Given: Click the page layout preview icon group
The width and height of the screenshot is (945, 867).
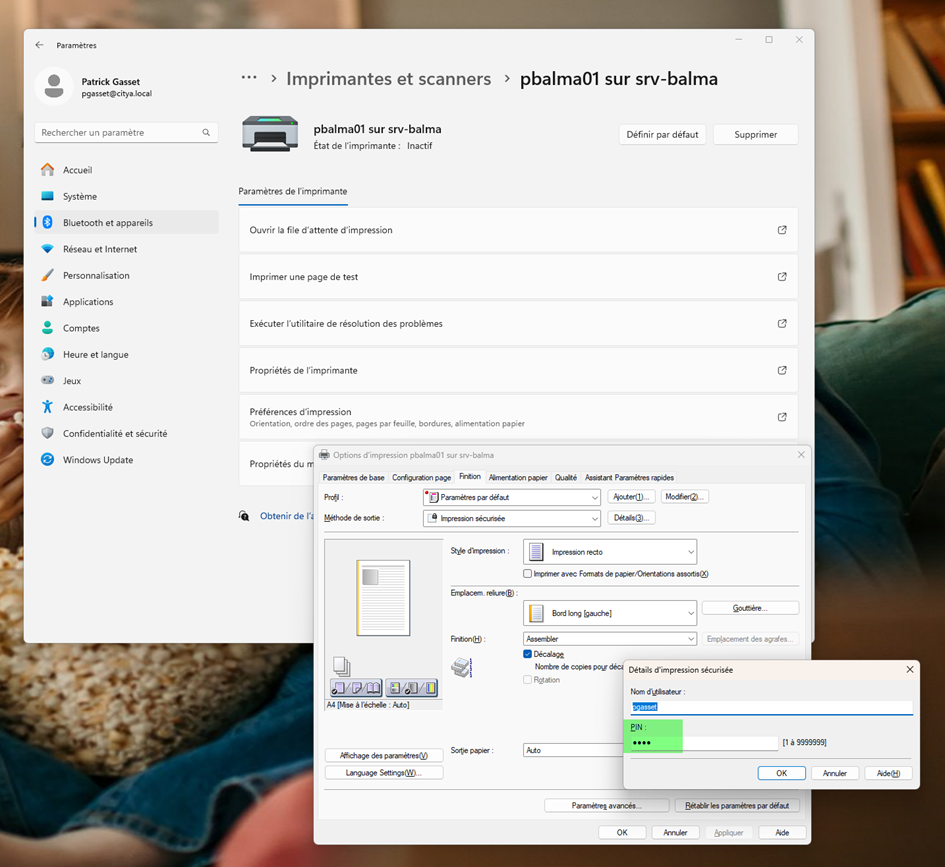Looking at the screenshot, I should coord(356,688).
